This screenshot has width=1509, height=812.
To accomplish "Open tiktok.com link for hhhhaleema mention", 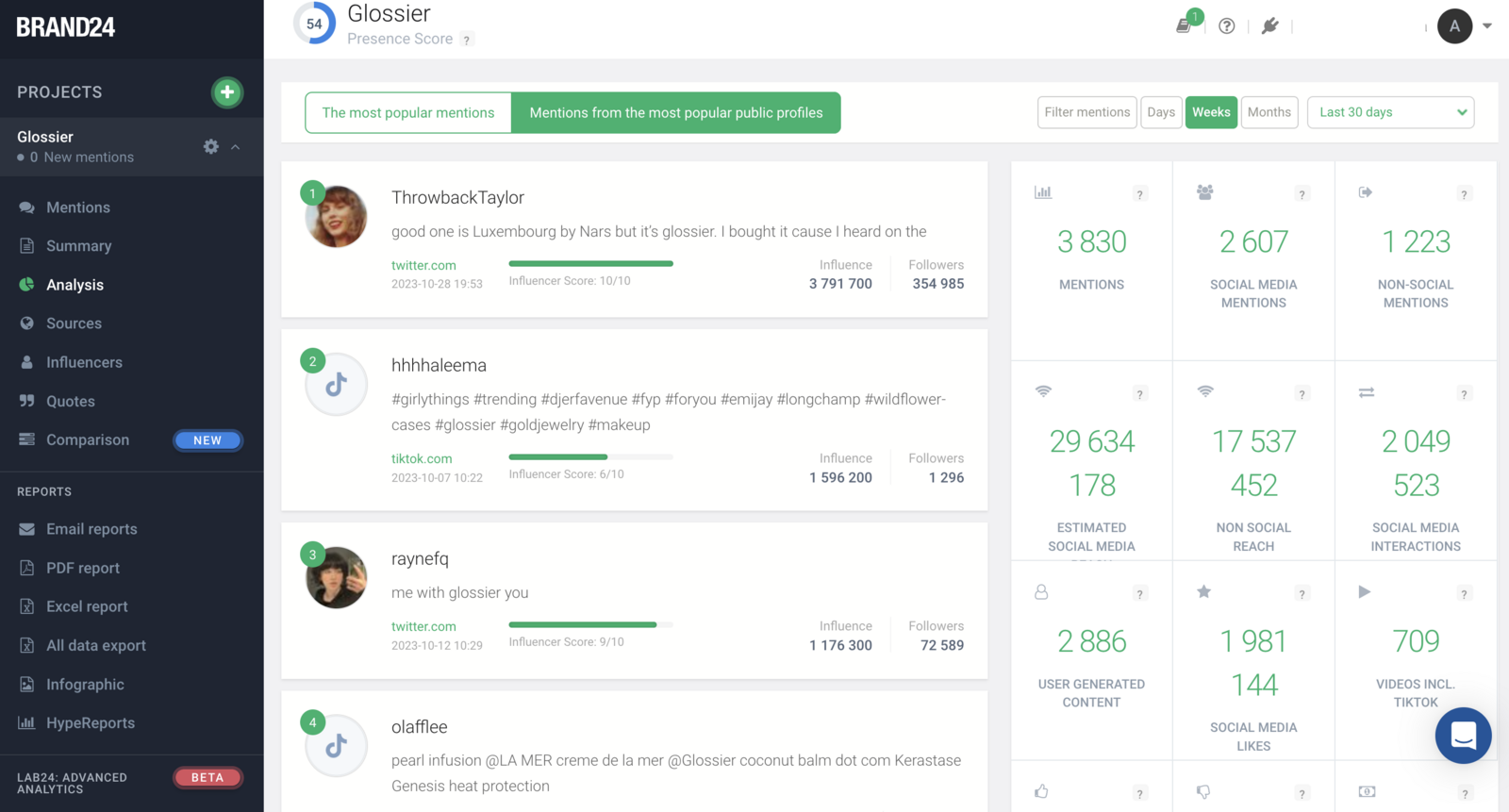I will tap(422, 459).
